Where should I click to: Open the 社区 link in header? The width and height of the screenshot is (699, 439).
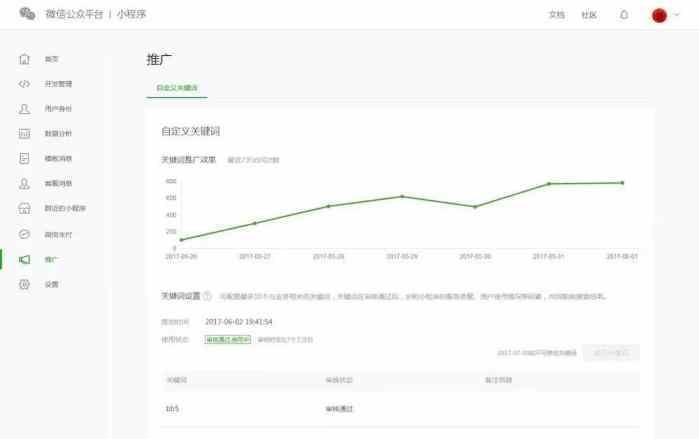[589, 15]
